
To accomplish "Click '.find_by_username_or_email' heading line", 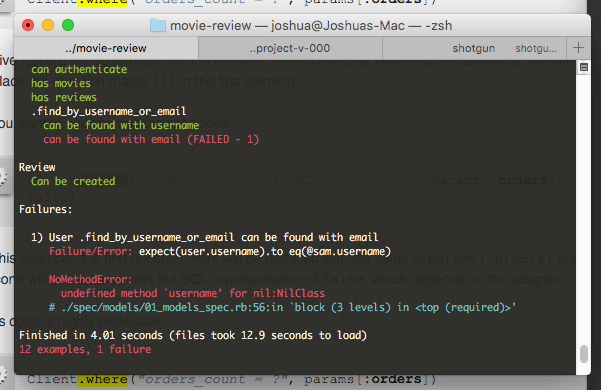I will point(109,111).
